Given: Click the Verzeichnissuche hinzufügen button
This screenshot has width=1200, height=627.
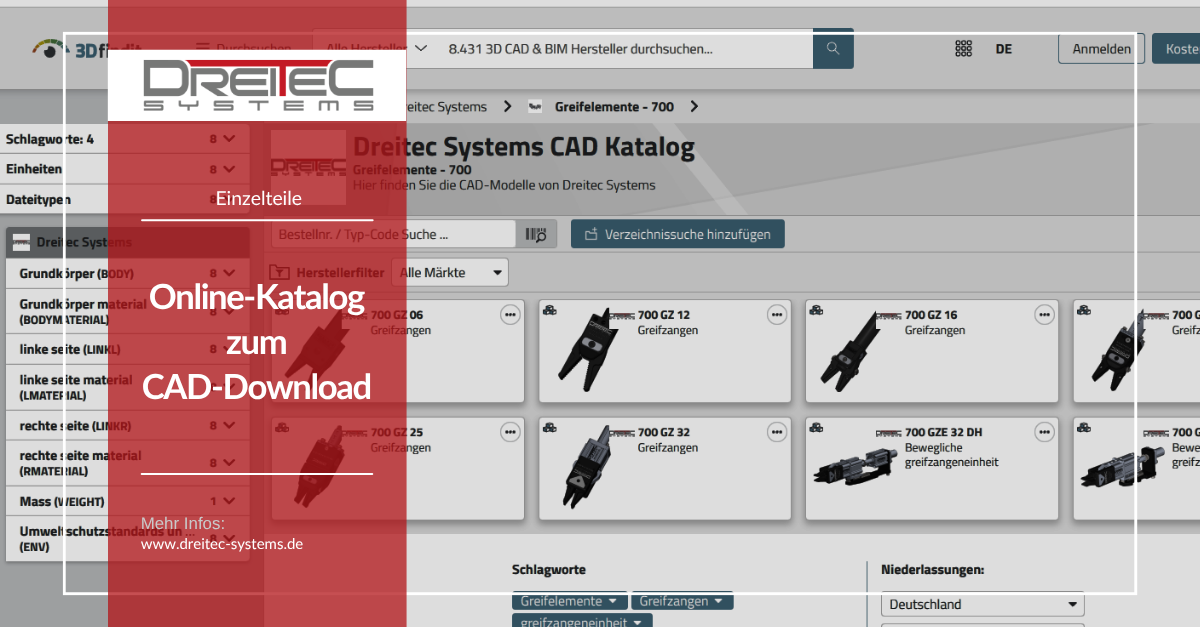Looking at the screenshot, I should pyautogui.click(x=677, y=233).
